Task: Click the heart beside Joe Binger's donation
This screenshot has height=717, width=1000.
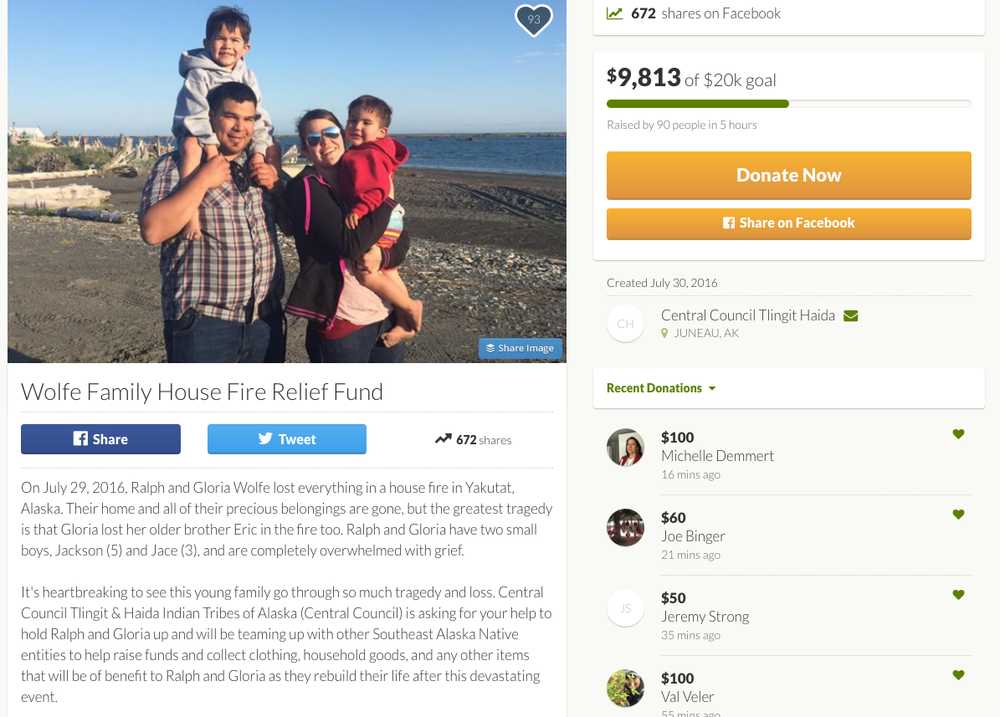Action: [958, 514]
